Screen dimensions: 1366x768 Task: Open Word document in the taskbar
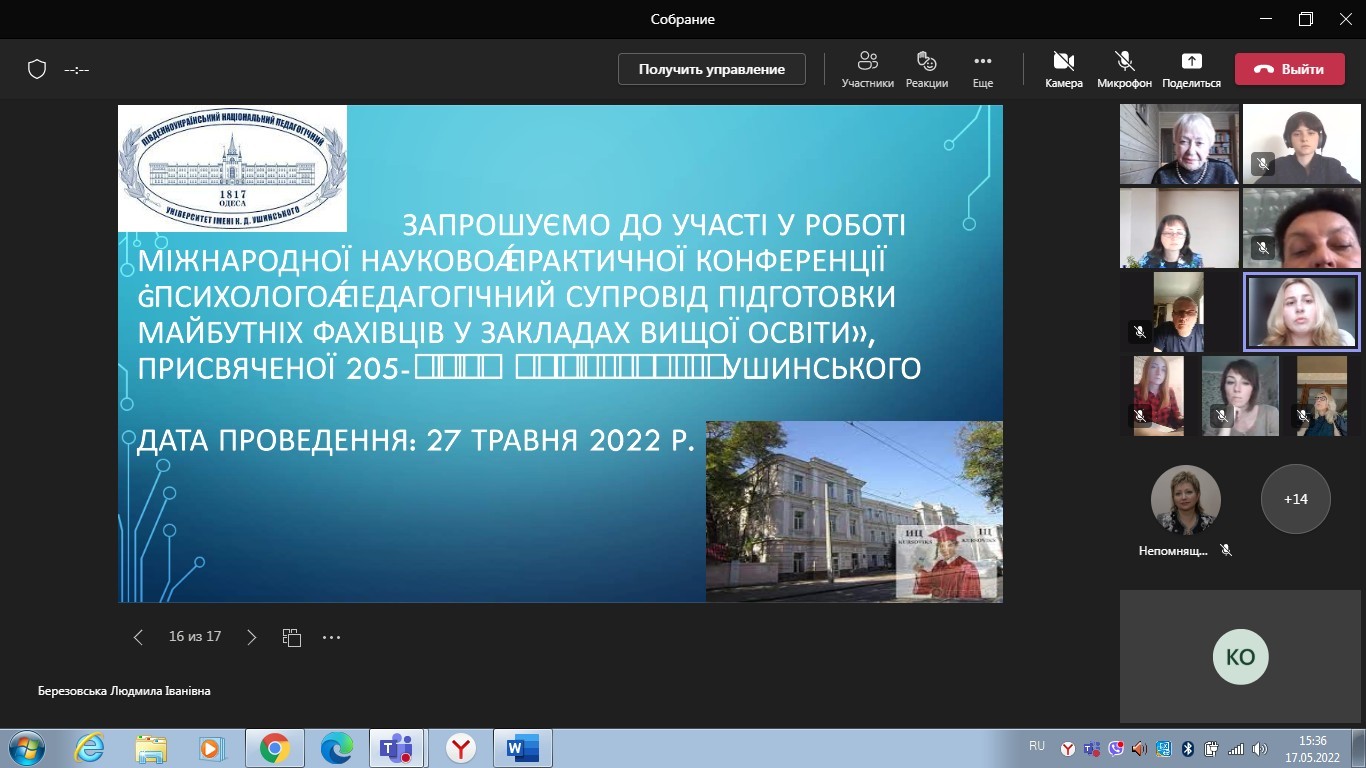522,748
